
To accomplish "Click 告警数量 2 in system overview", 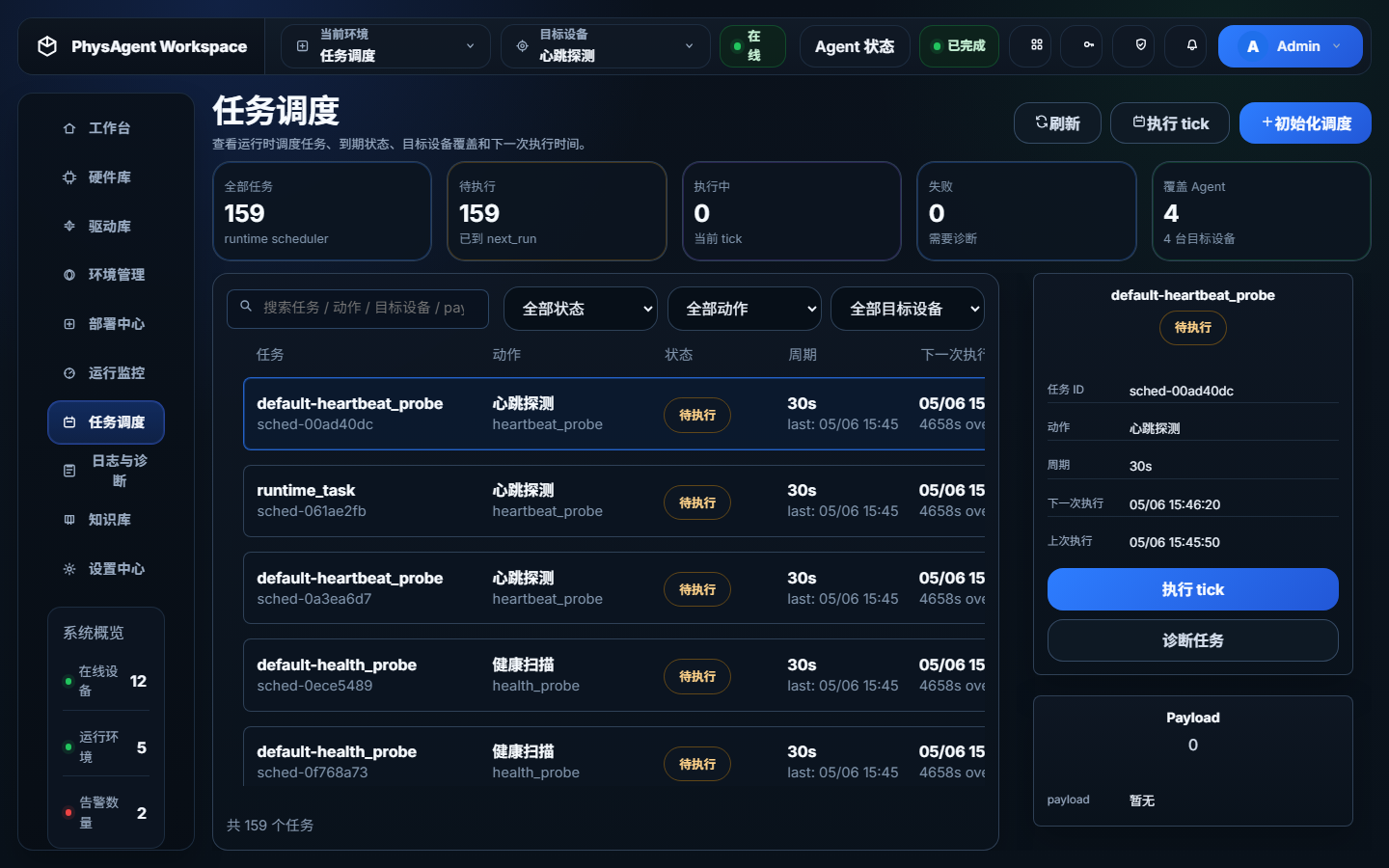I will 106,813.
